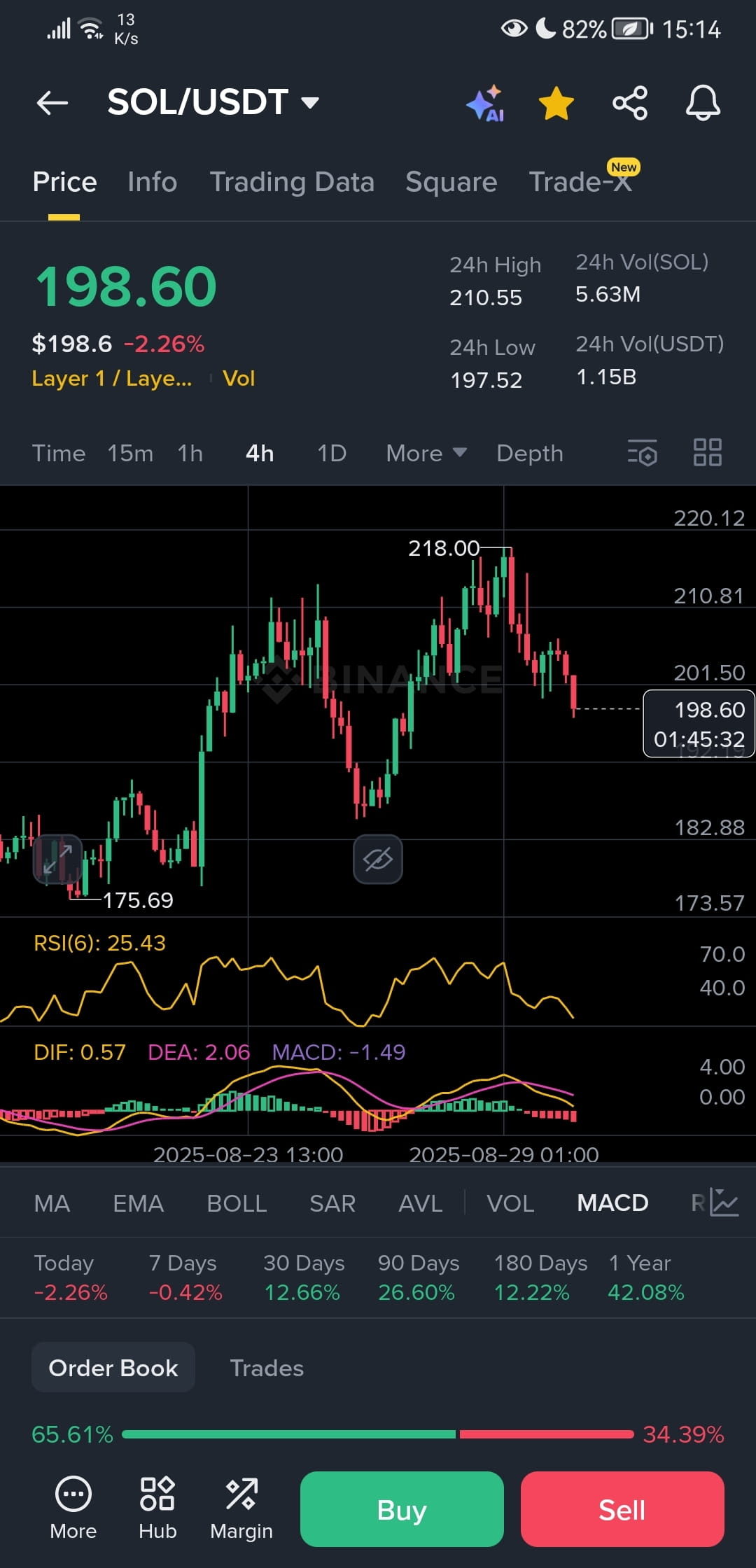
Task: Open the Layer 1 / Layer category tag
Action: click(x=112, y=379)
